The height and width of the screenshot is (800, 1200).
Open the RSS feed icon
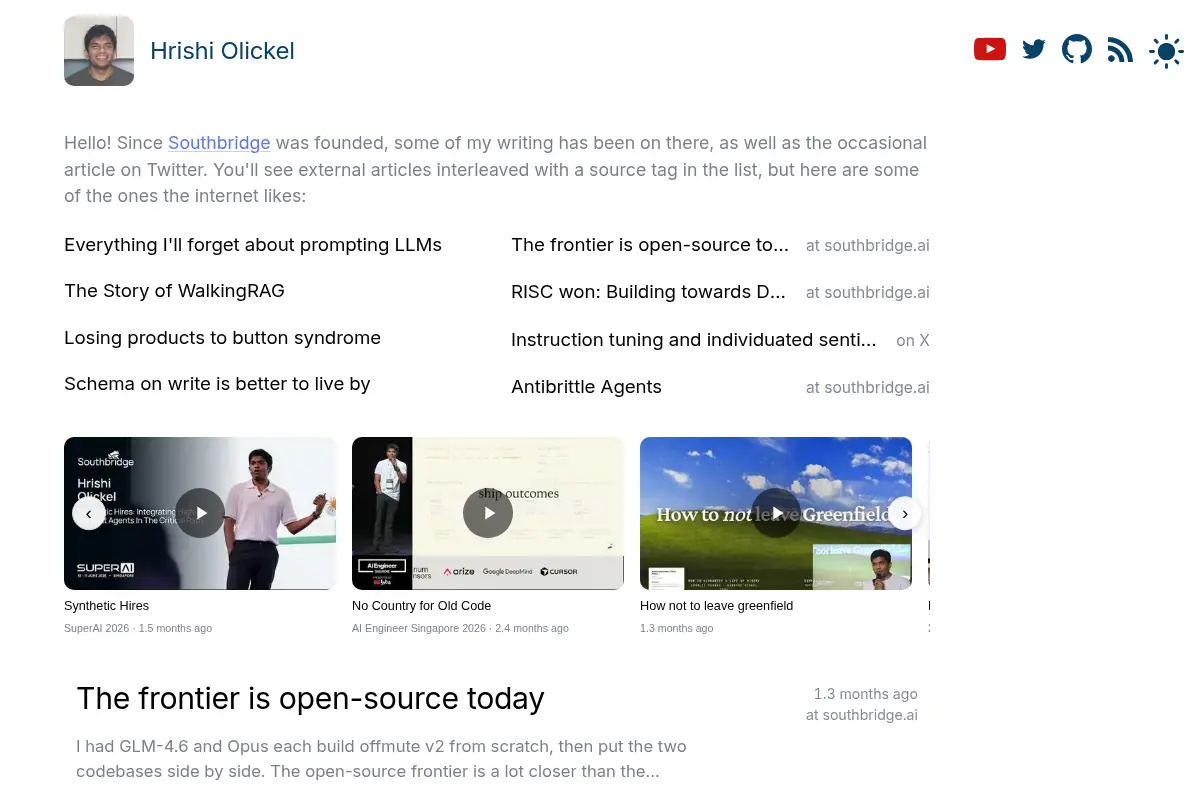(1120, 50)
